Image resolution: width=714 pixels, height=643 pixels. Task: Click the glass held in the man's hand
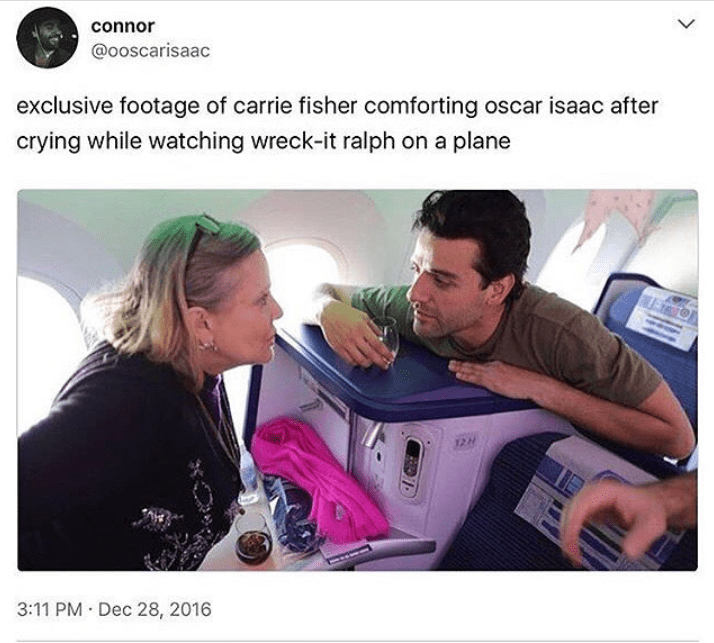tap(384, 339)
